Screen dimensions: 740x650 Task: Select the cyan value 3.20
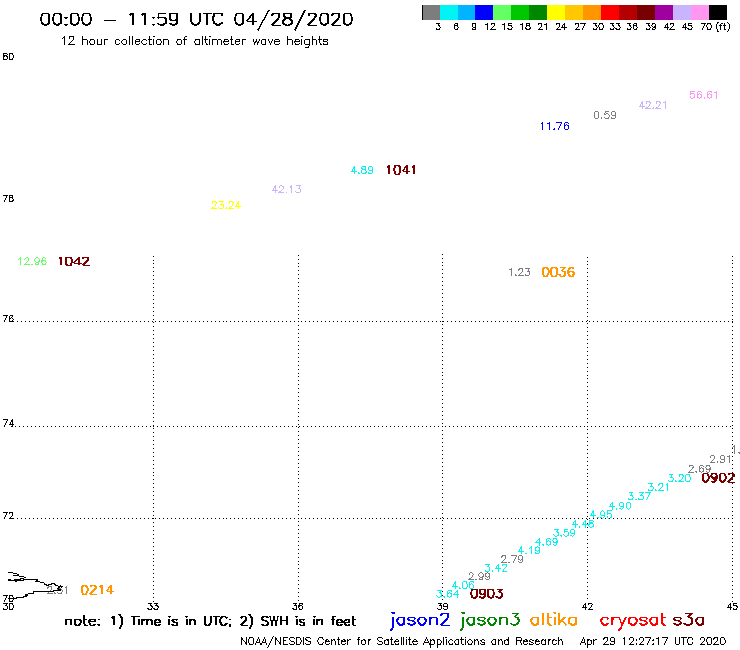pyautogui.click(x=680, y=478)
